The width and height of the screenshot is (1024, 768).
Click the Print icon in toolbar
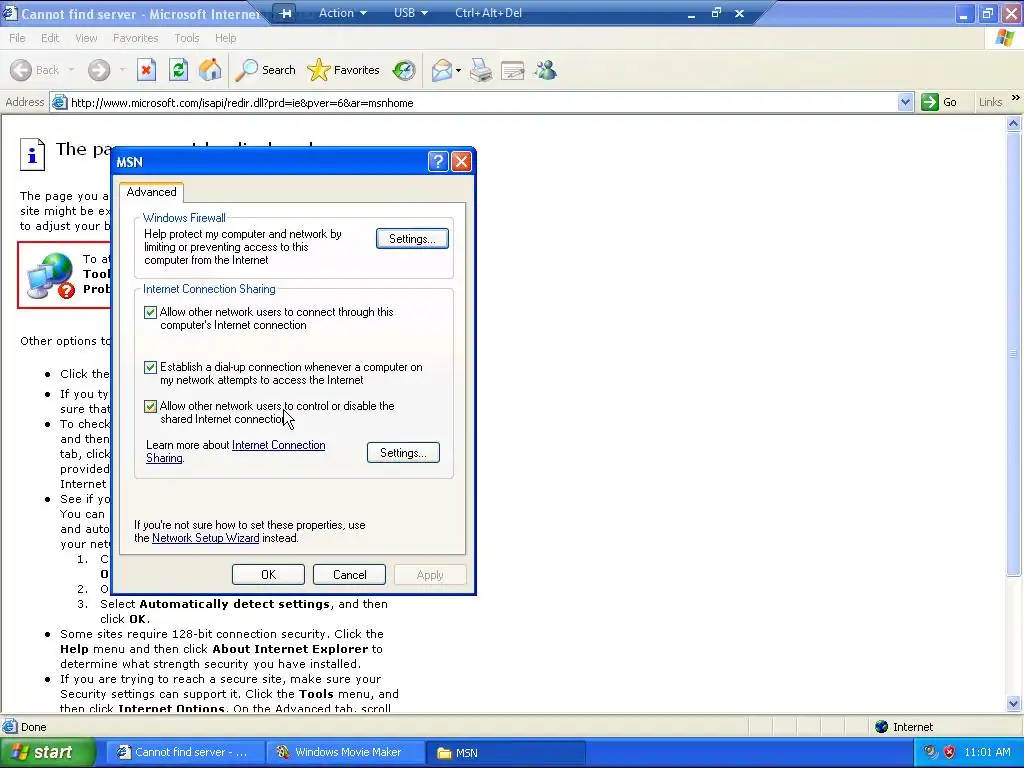click(481, 70)
